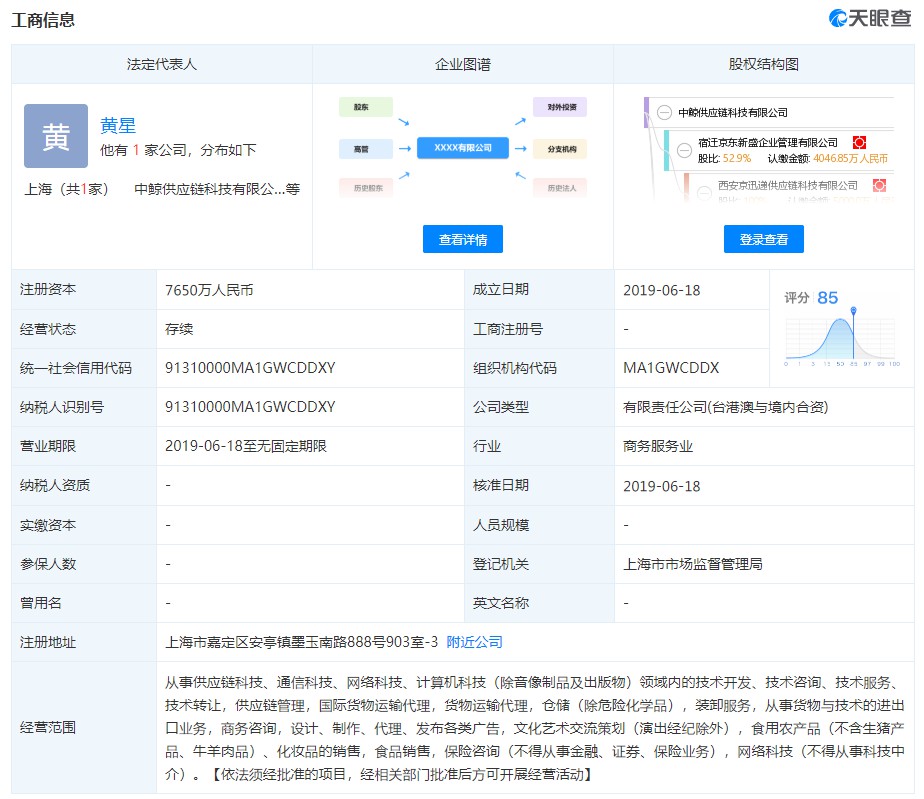The width and height of the screenshot is (924, 799).
Task: Open 附近公司 link
Action: (x=474, y=642)
